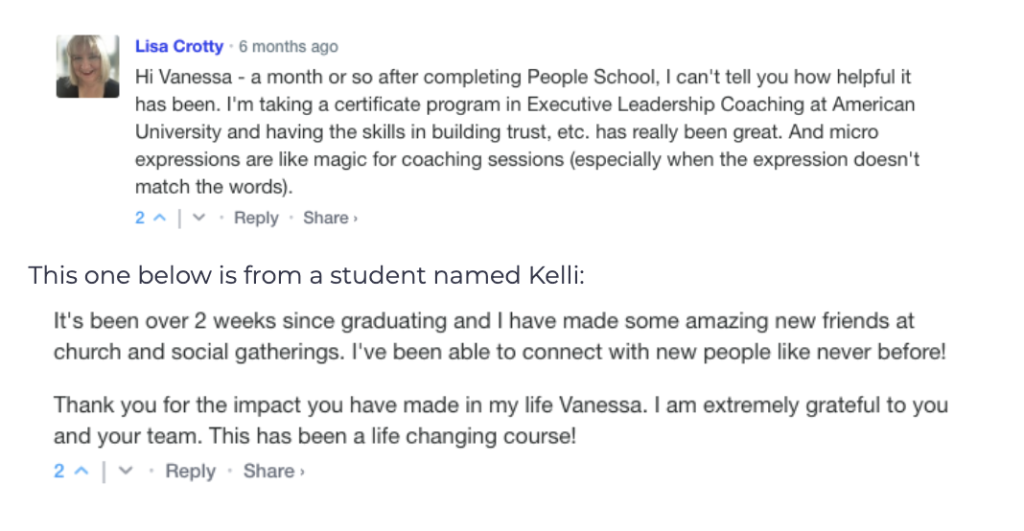Click the "Hi Vanessa" greeting in Lisa's comment
Image resolution: width=1024 pixels, height=531 pixels.
click(x=179, y=76)
